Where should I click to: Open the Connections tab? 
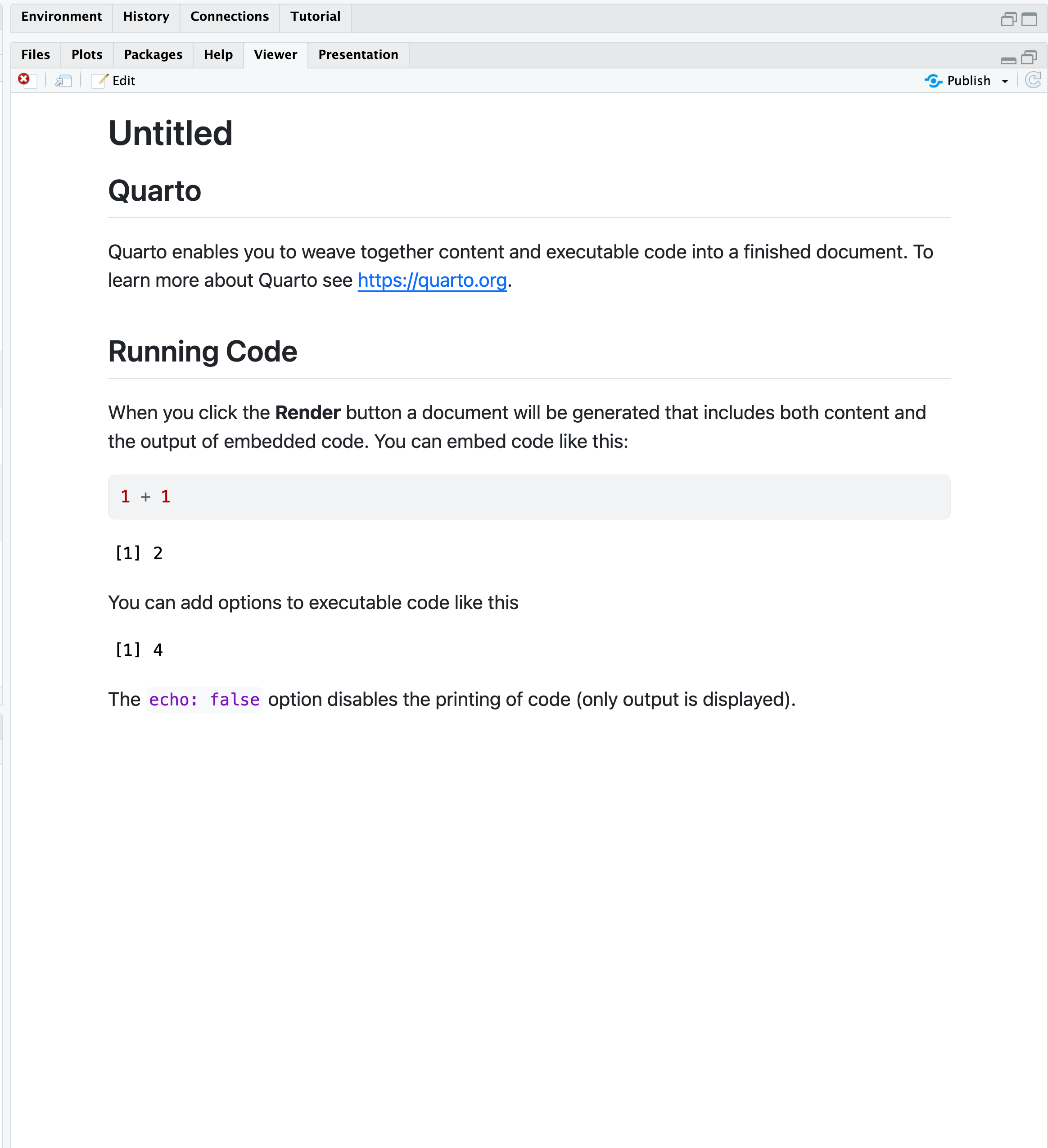[x=229, y=17]
